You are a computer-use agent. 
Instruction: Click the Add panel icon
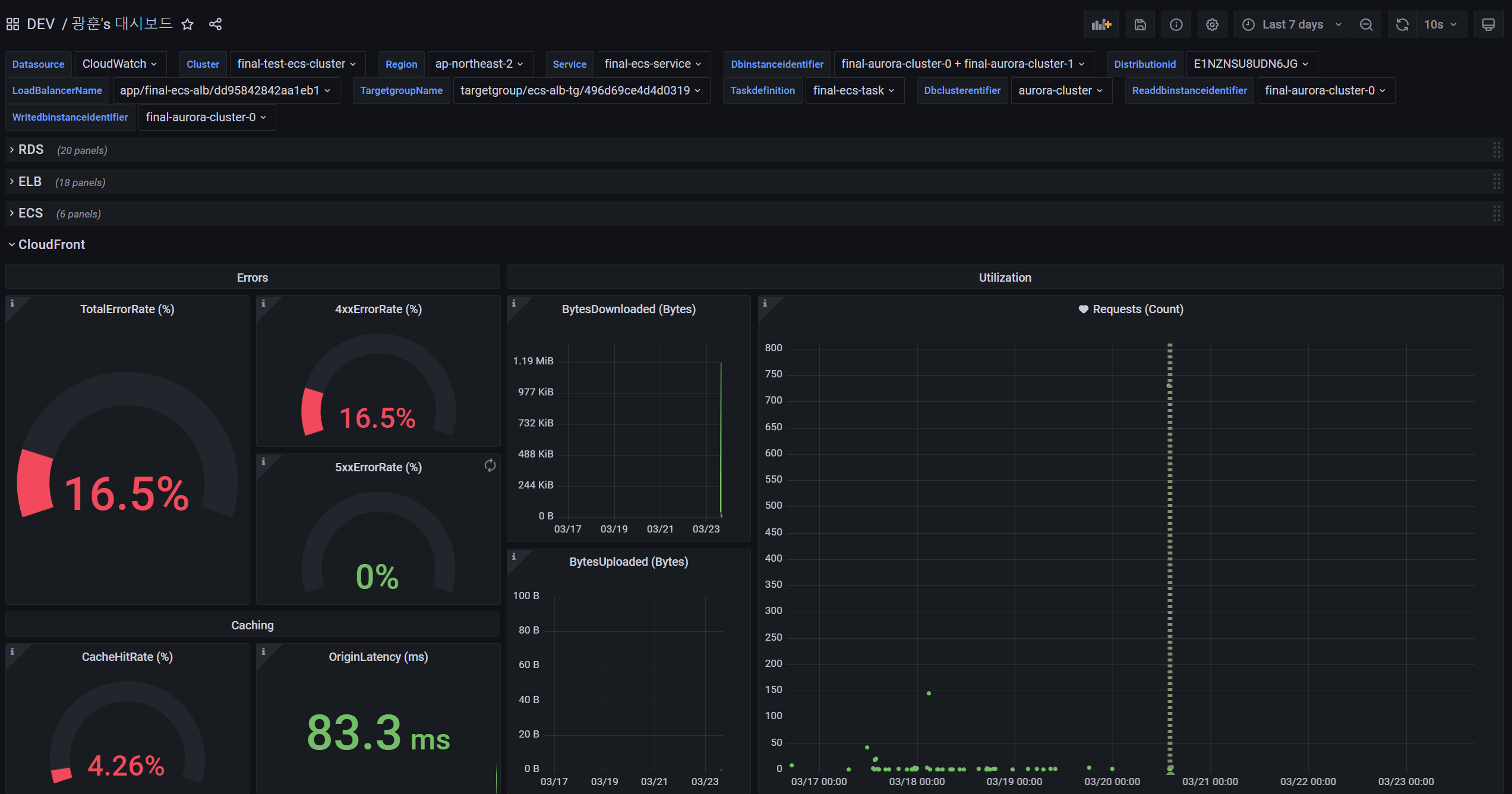click(x=1101, y=24)
